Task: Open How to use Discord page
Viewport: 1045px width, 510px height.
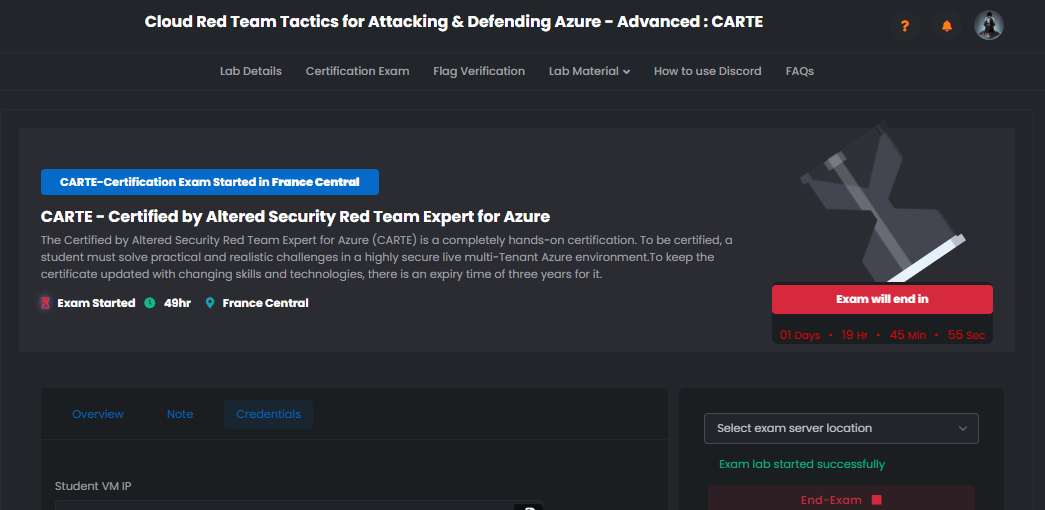Action: [x=707, y=71]
